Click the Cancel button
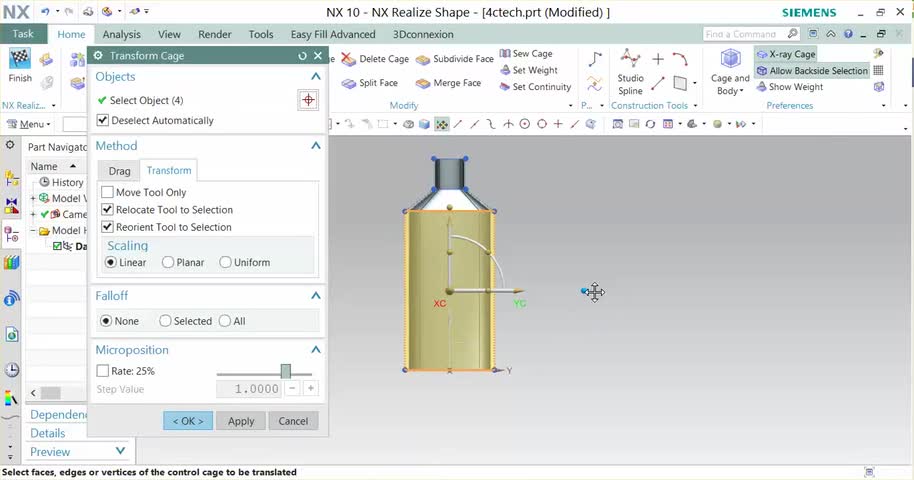The height and width of the screenshot is (480, 914). pyautogui.click(x=293, y=421)
